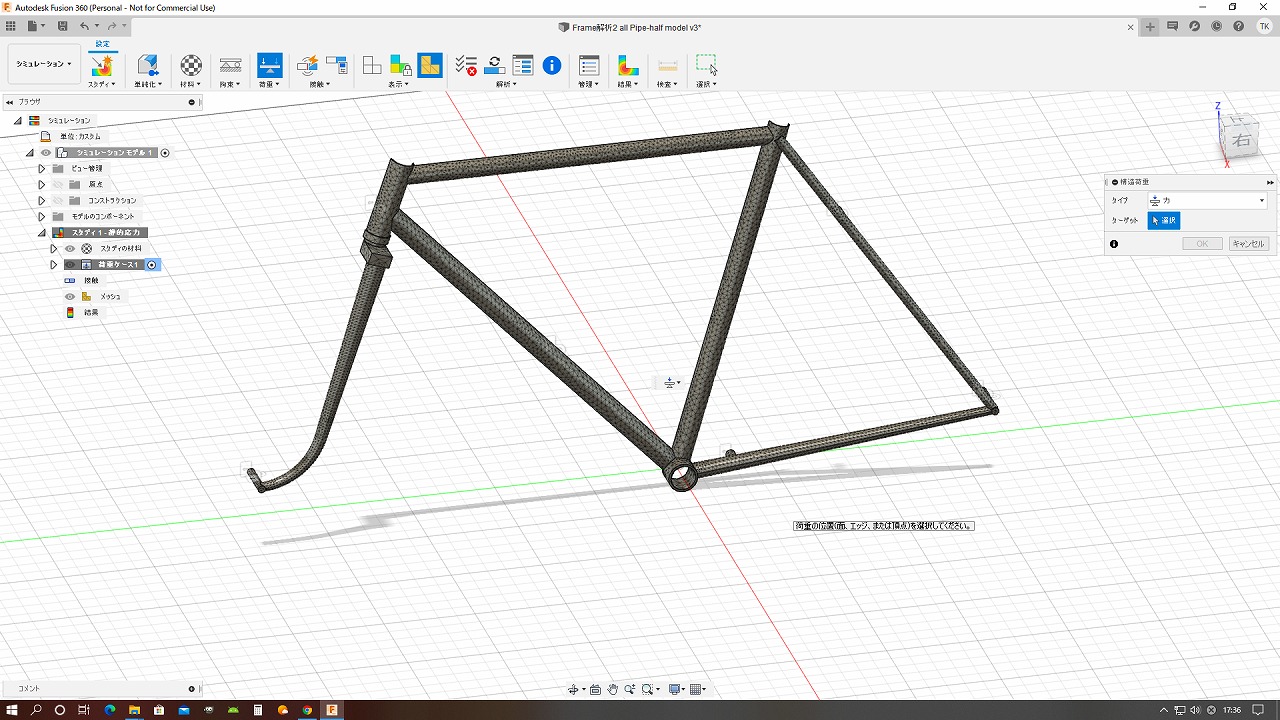Undo the last action arrow

[84, 26]
